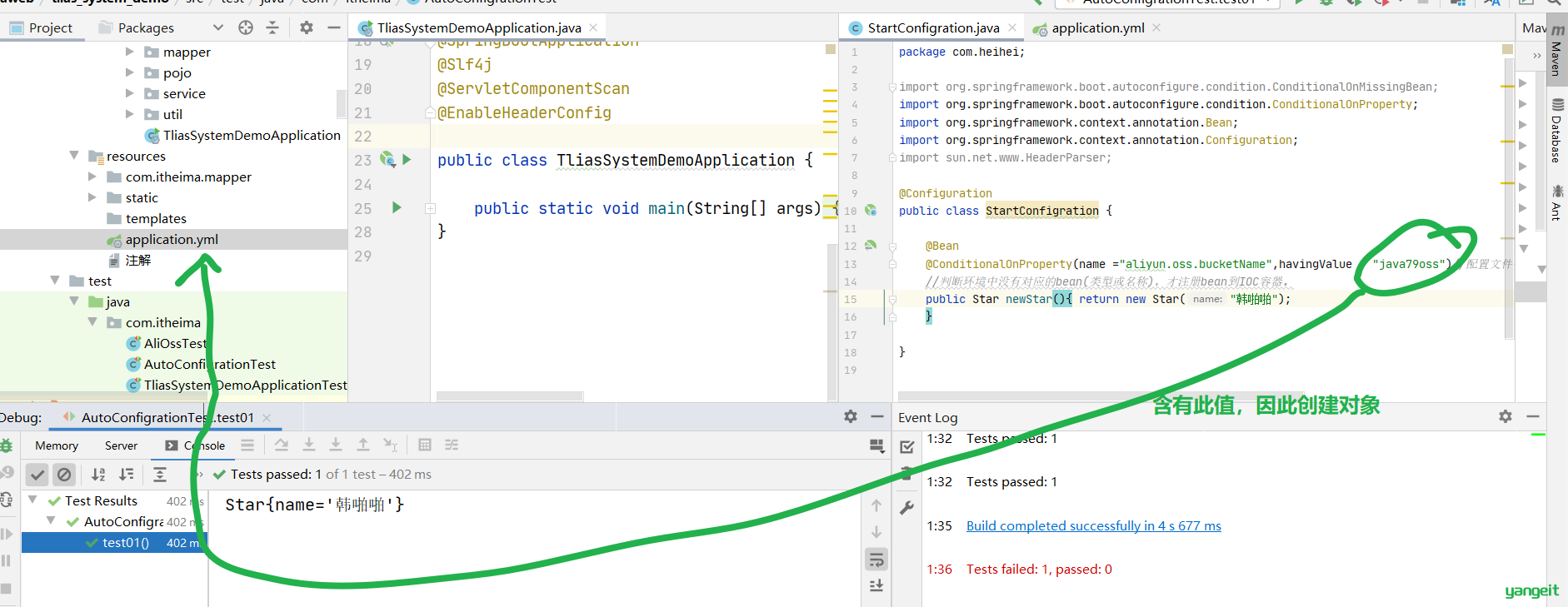Image resolution: width=1568 pixels, height=607 pixels.
Task: Open the Database tool window
Action: [1556, 131]
